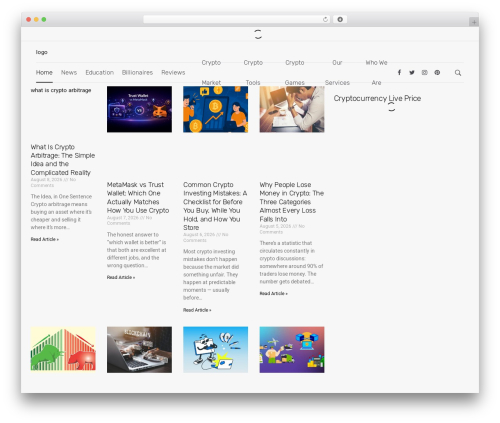The width and height of the screenshot is (500, 423).
Task: Open the News menu item
Action: pos(69,72)
